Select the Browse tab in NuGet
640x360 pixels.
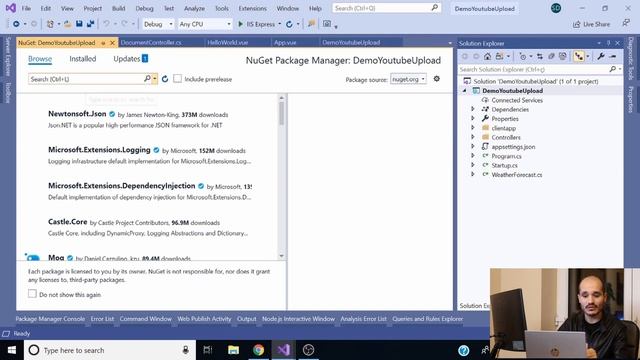40,59
